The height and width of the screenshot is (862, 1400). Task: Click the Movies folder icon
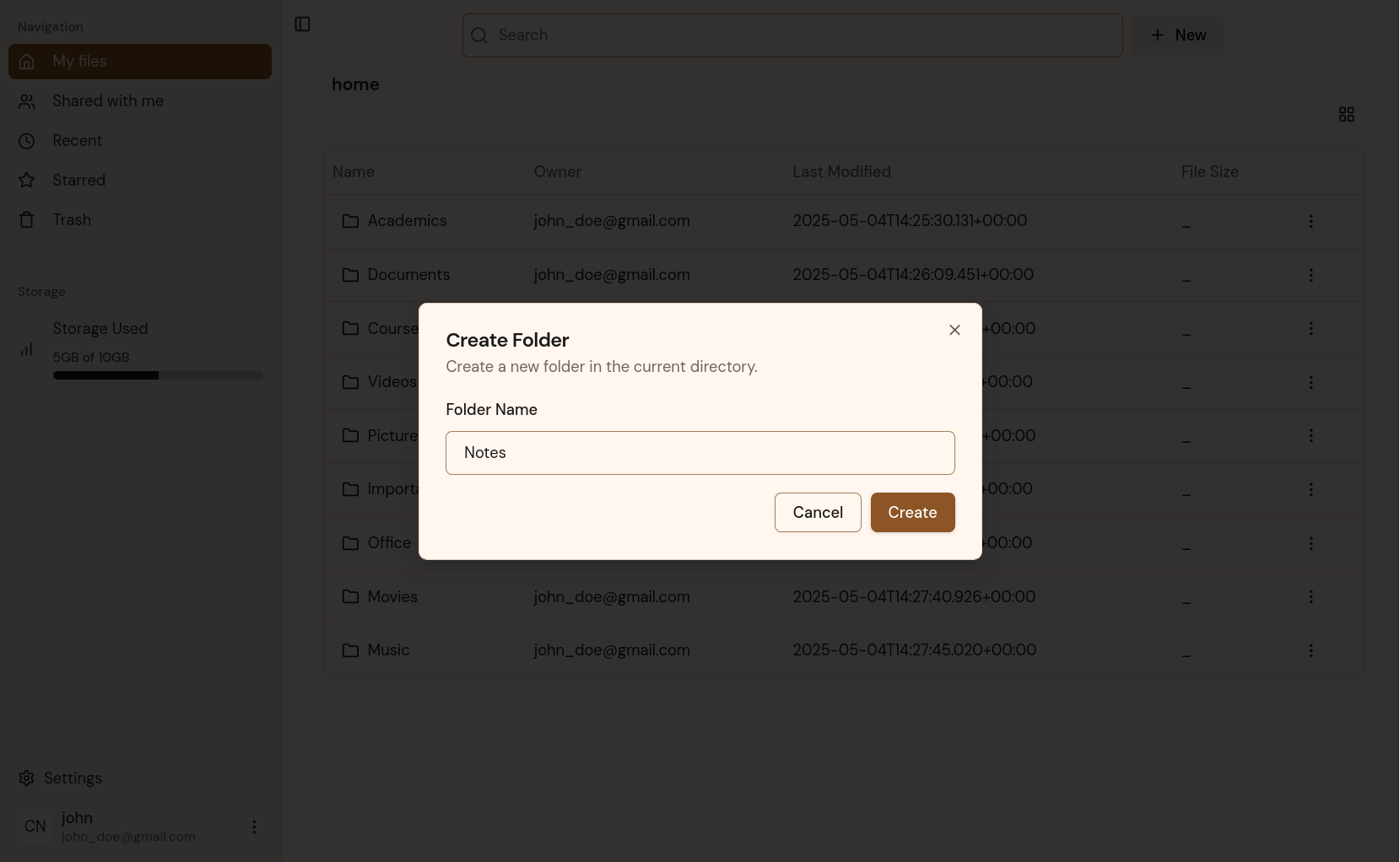pos(350,597)
